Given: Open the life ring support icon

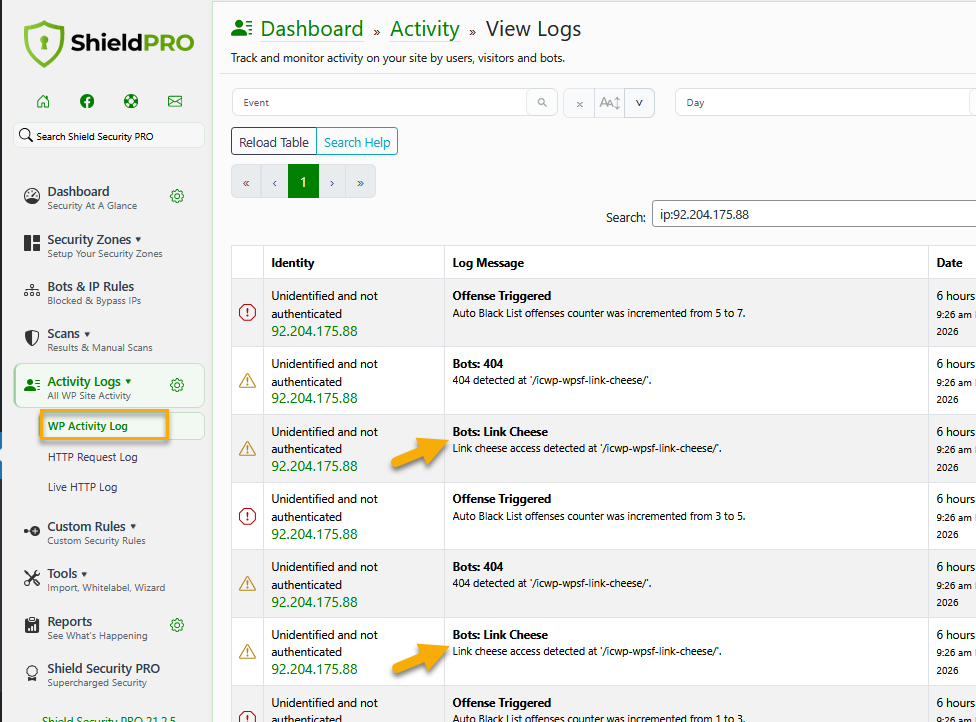Looking at the screenshot, I should tap(131, 101).
